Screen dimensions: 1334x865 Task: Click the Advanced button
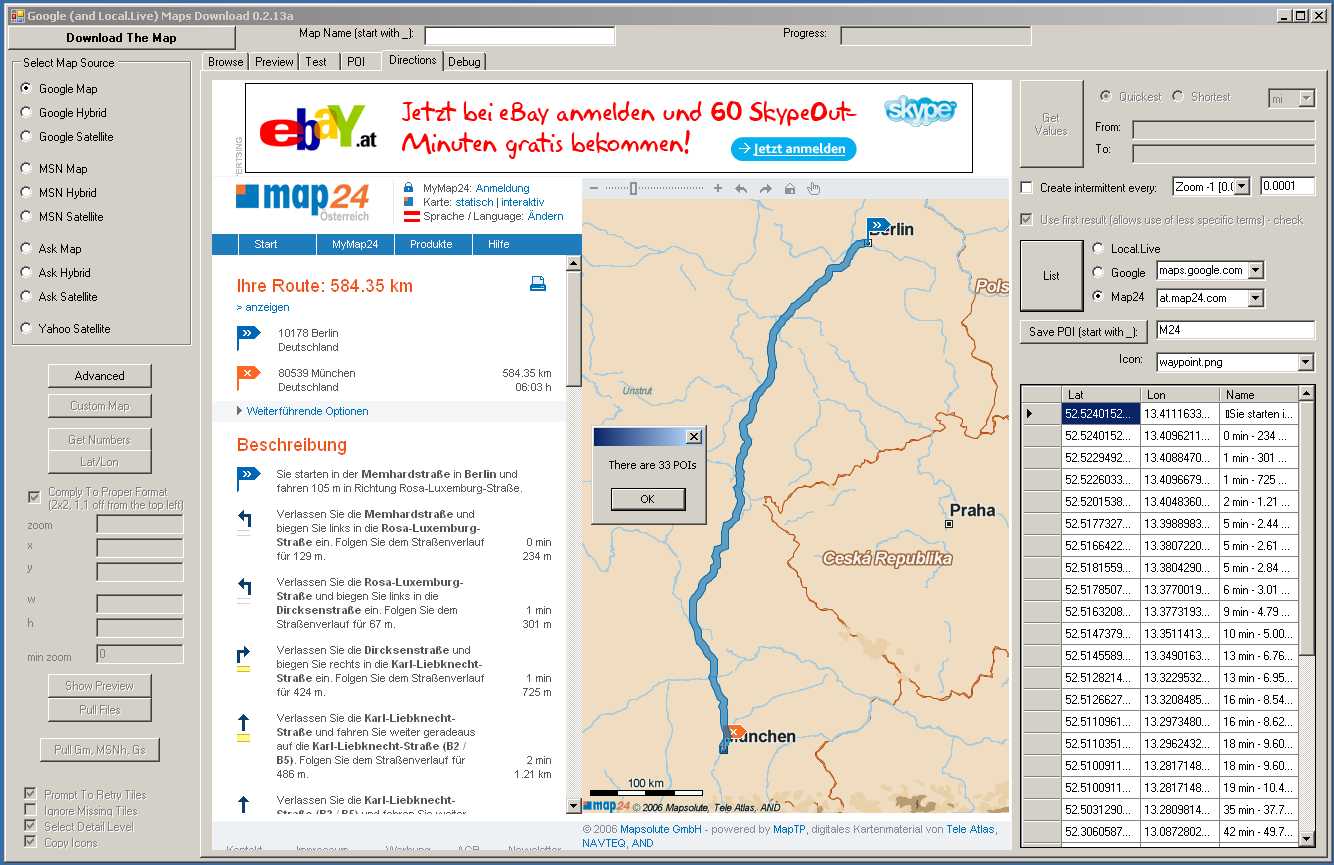coord(99,376)
